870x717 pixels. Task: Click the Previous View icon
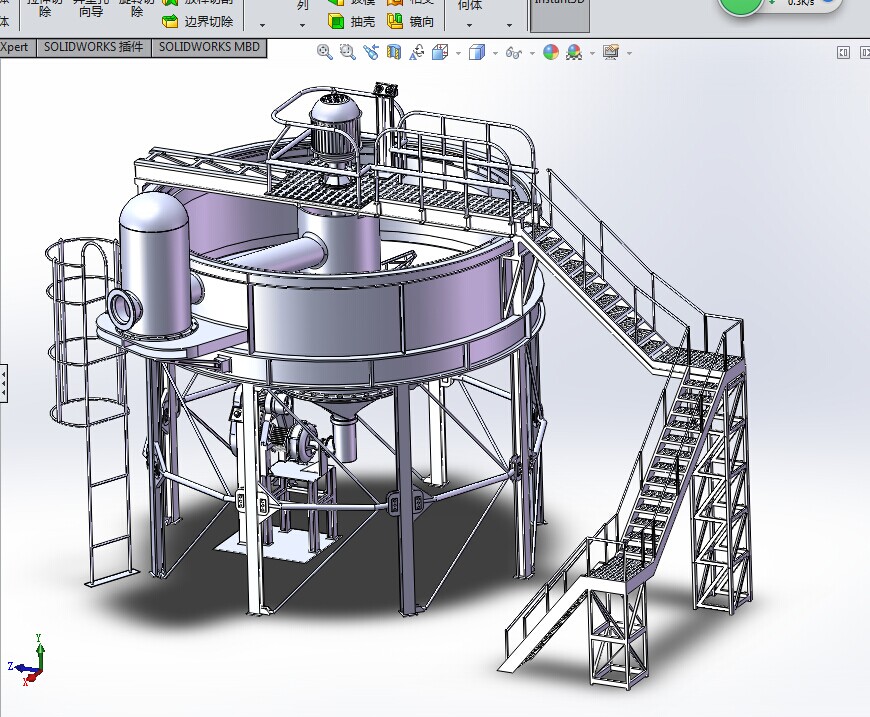tap(371, 52)
